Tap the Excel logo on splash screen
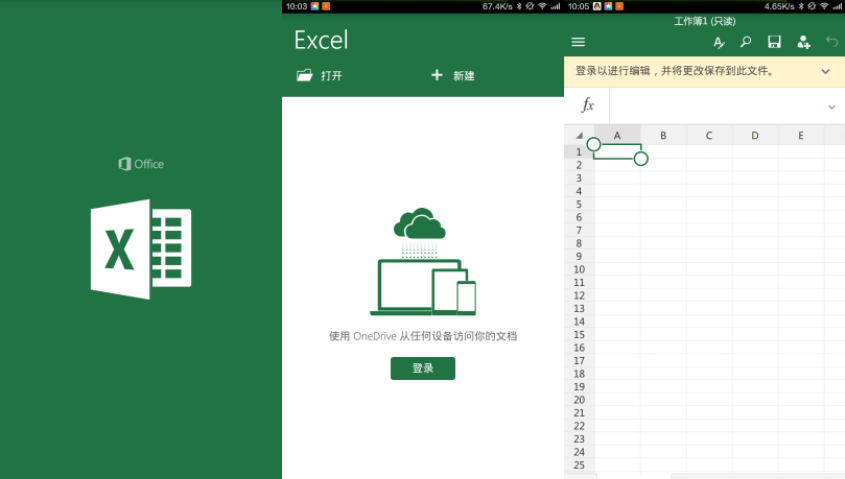 141,249
